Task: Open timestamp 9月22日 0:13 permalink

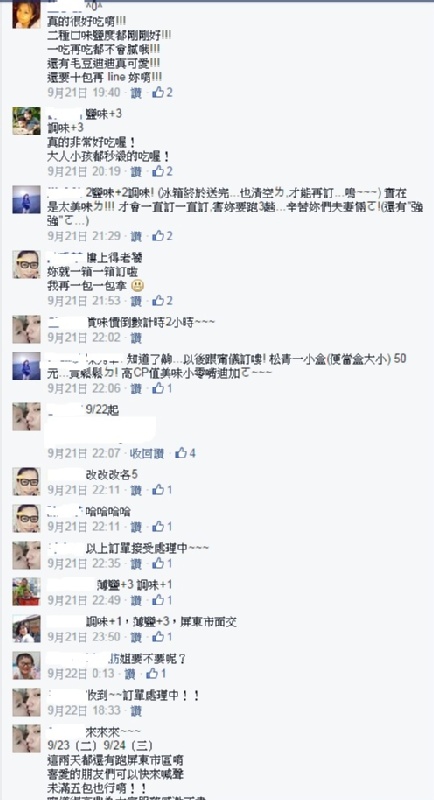Action: (81, 673)
